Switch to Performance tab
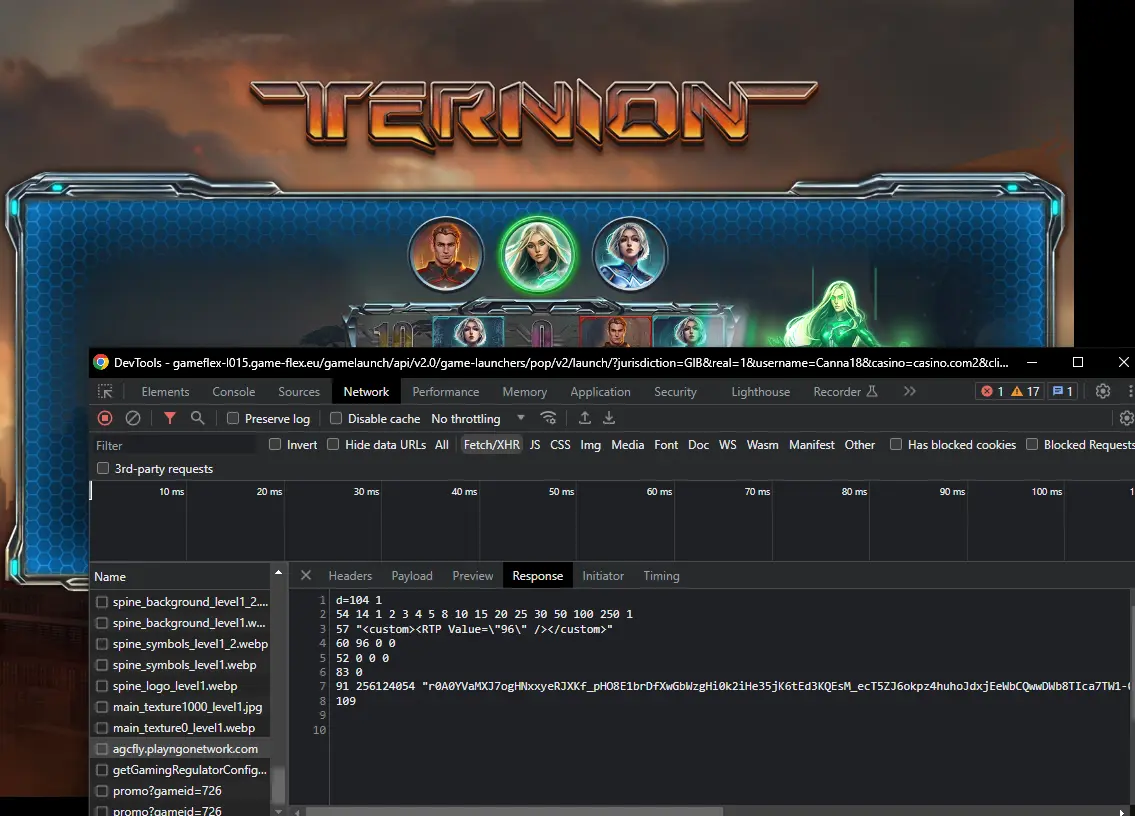 pyautogui.click(x=446, y=392)
